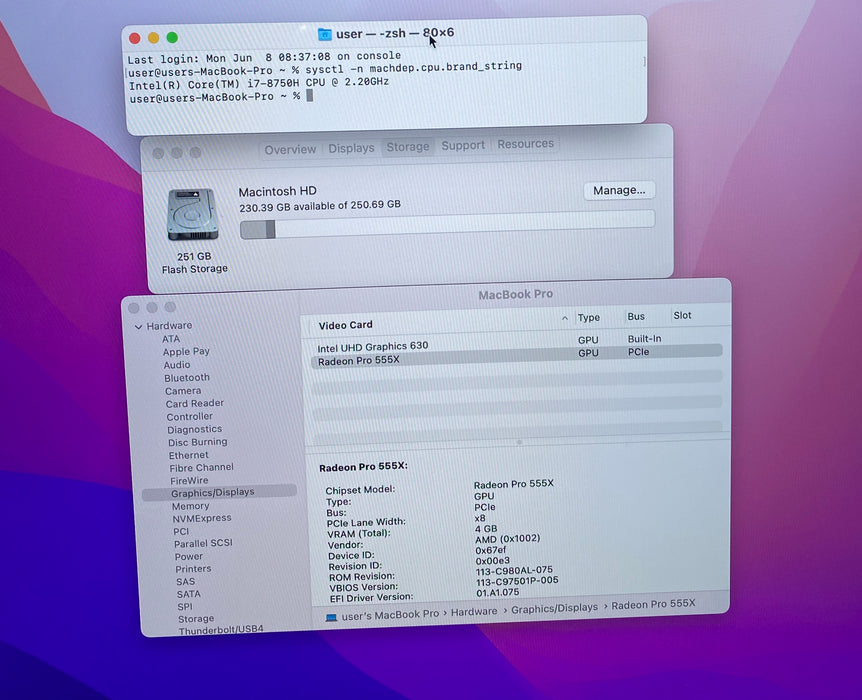Click the terminal prompt cursor
Viewport: 862px width, 700px height.
coord(310,96)
